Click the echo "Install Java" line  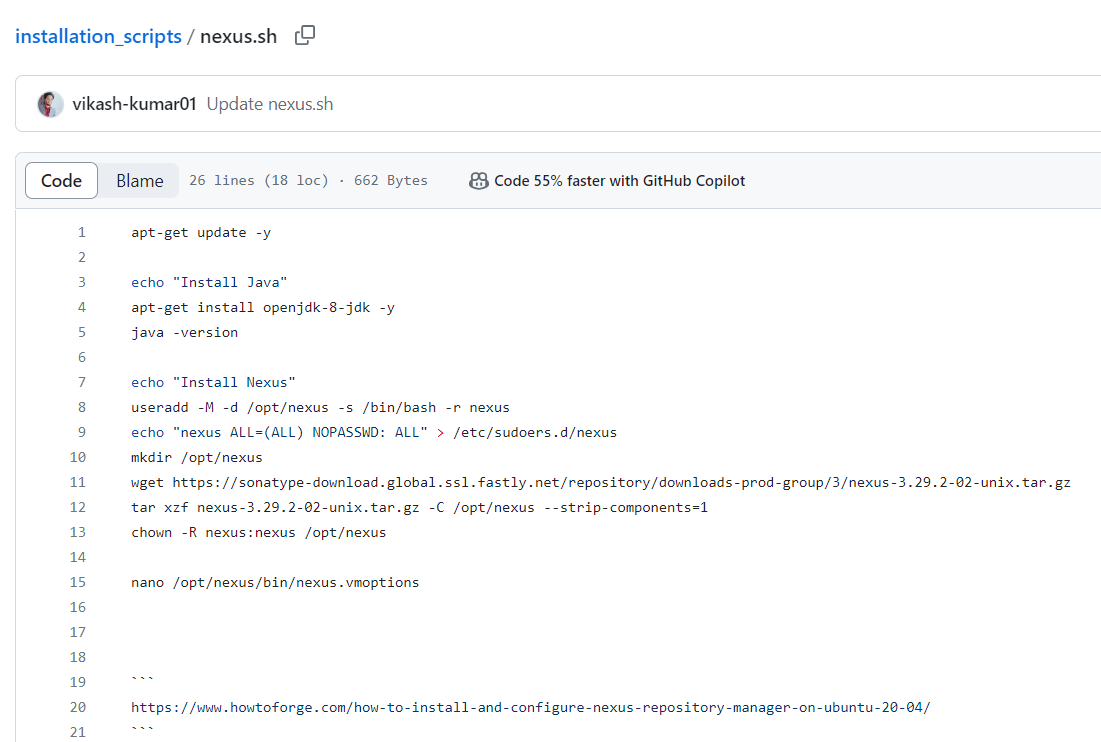209,282
